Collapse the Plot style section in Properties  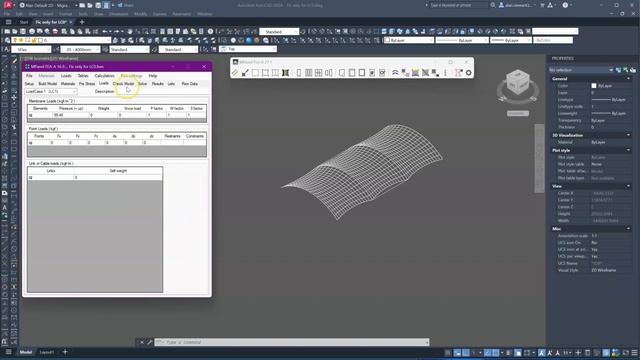pyautogui.click(x=628, y=150)
